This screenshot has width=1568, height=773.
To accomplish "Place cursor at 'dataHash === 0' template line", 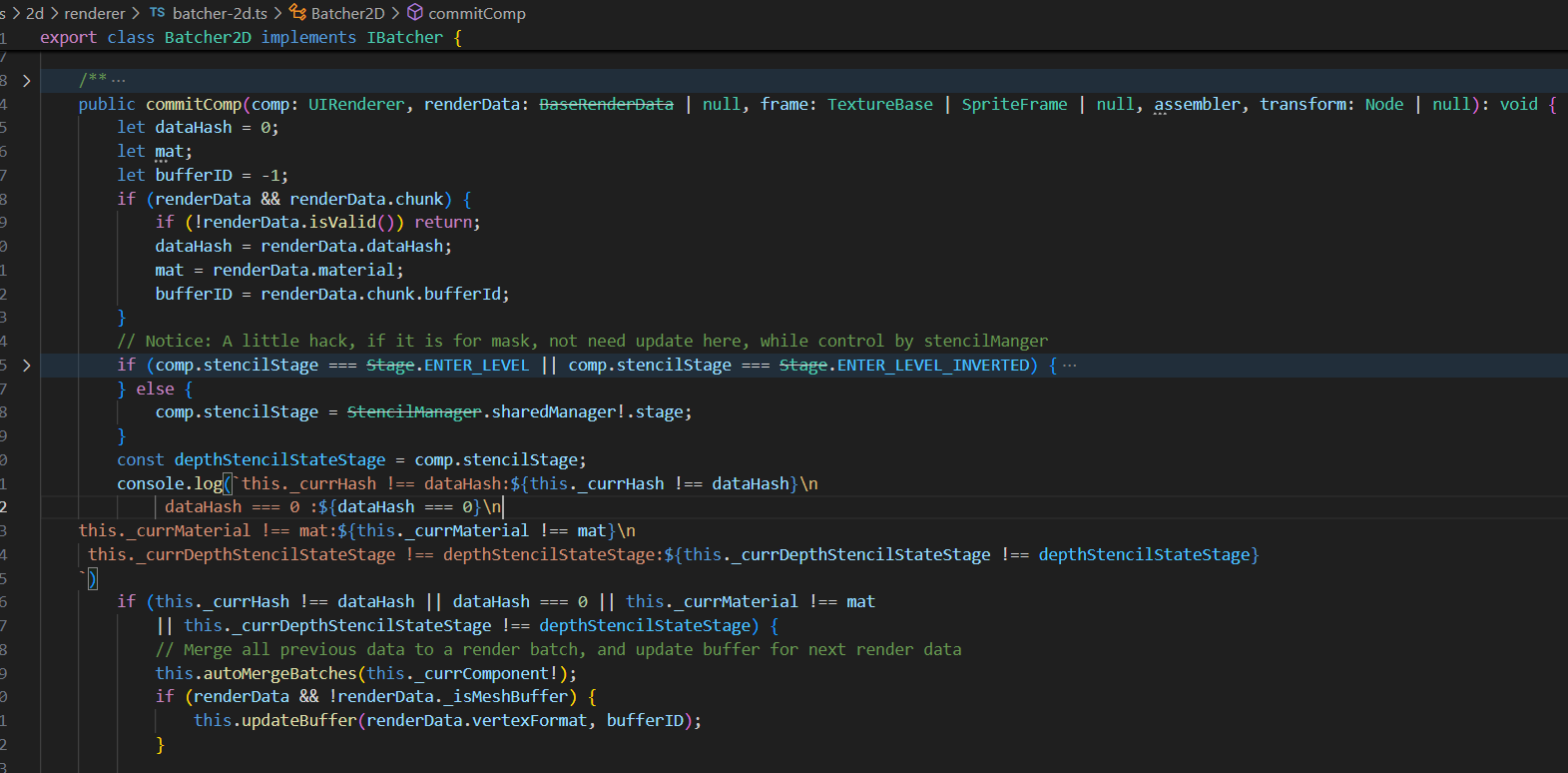I will coord(333,507).
